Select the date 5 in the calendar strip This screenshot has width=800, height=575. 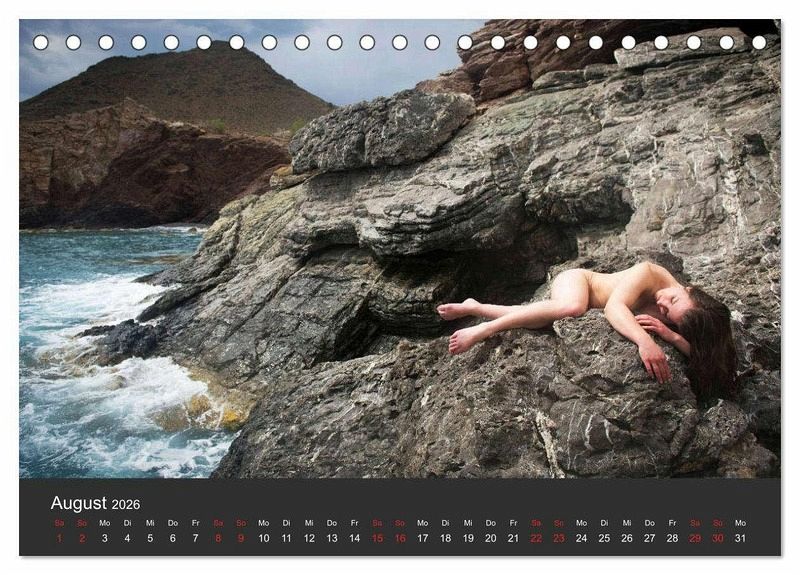[x=150, y=538]
